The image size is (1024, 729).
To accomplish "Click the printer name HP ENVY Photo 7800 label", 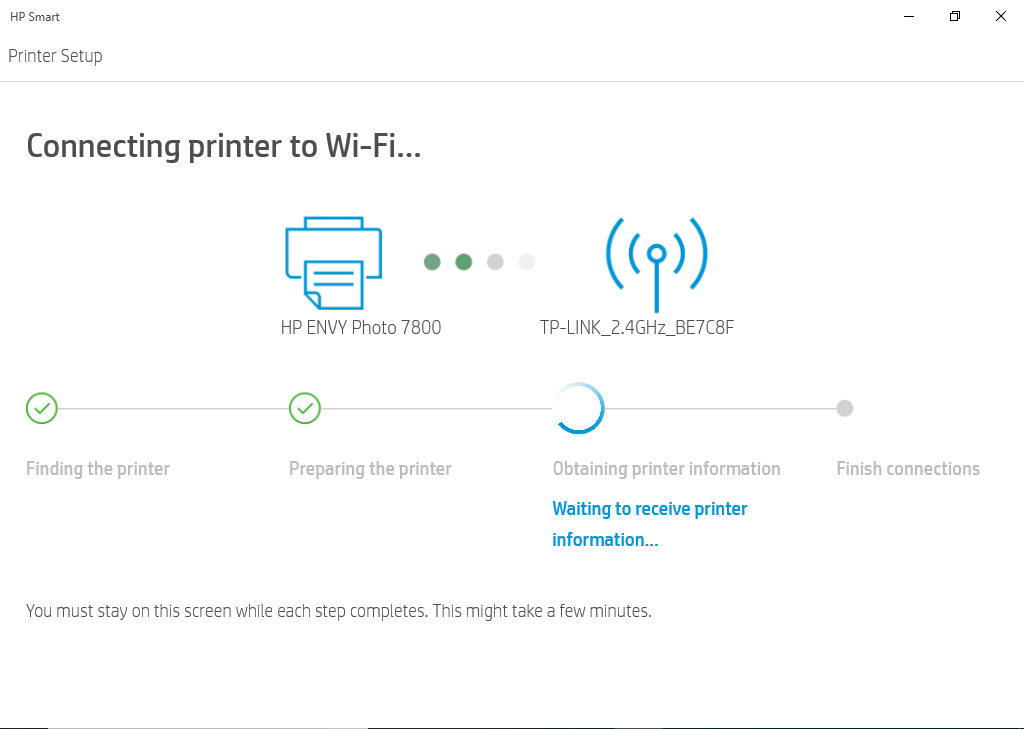I will [x=361, y=327].
